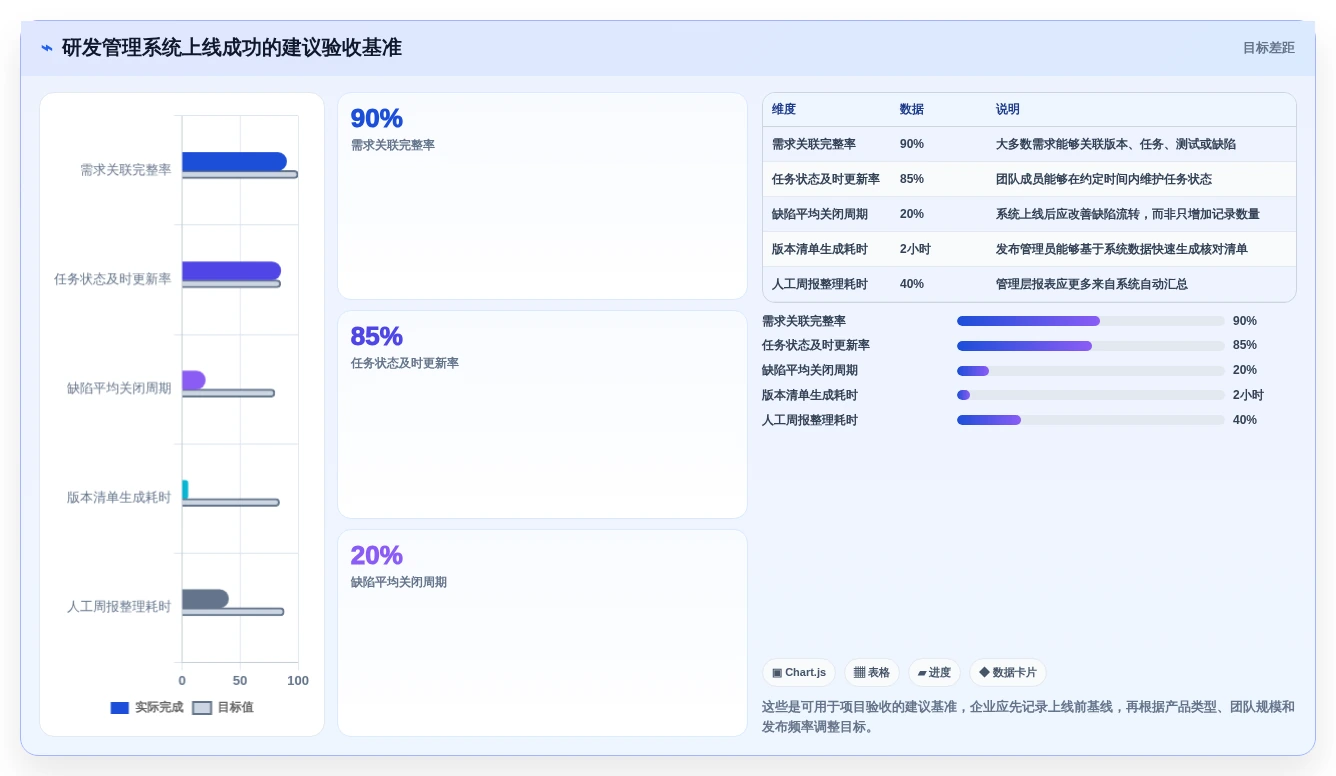Click description 团队成员能够在约定时间内维护任务状态
The image size is (1336, 776).
pyautogui.click(x=1103, y=179)
